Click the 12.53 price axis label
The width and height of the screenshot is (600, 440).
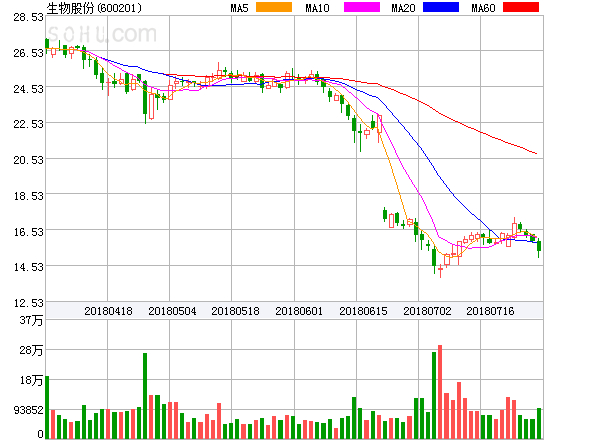coord(28,303)
